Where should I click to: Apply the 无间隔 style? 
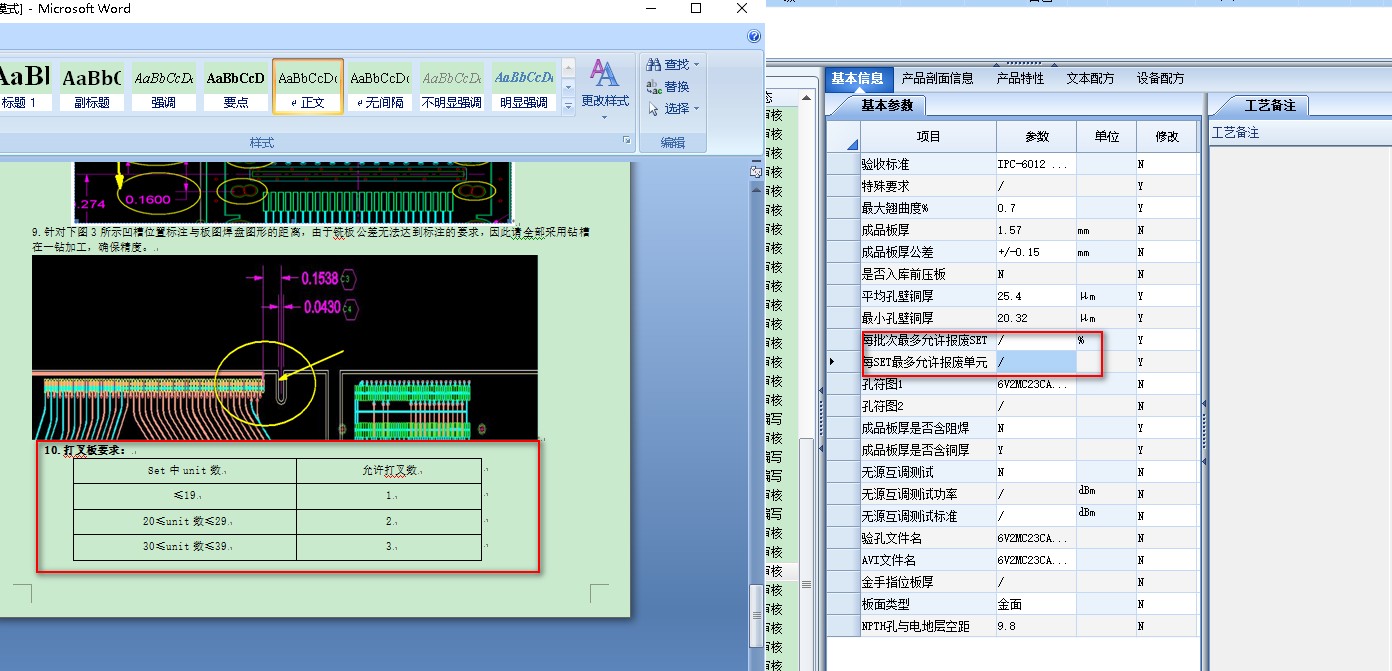[381, 86]
